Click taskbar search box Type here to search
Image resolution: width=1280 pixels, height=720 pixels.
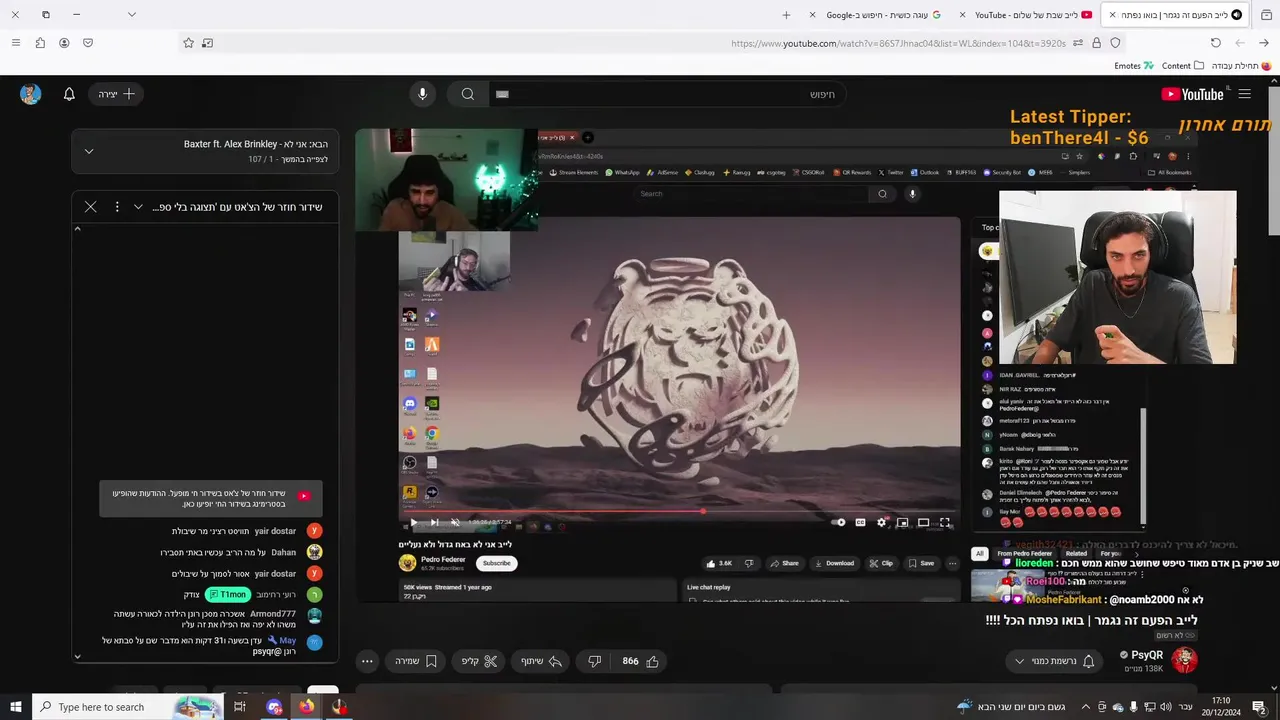128,707
